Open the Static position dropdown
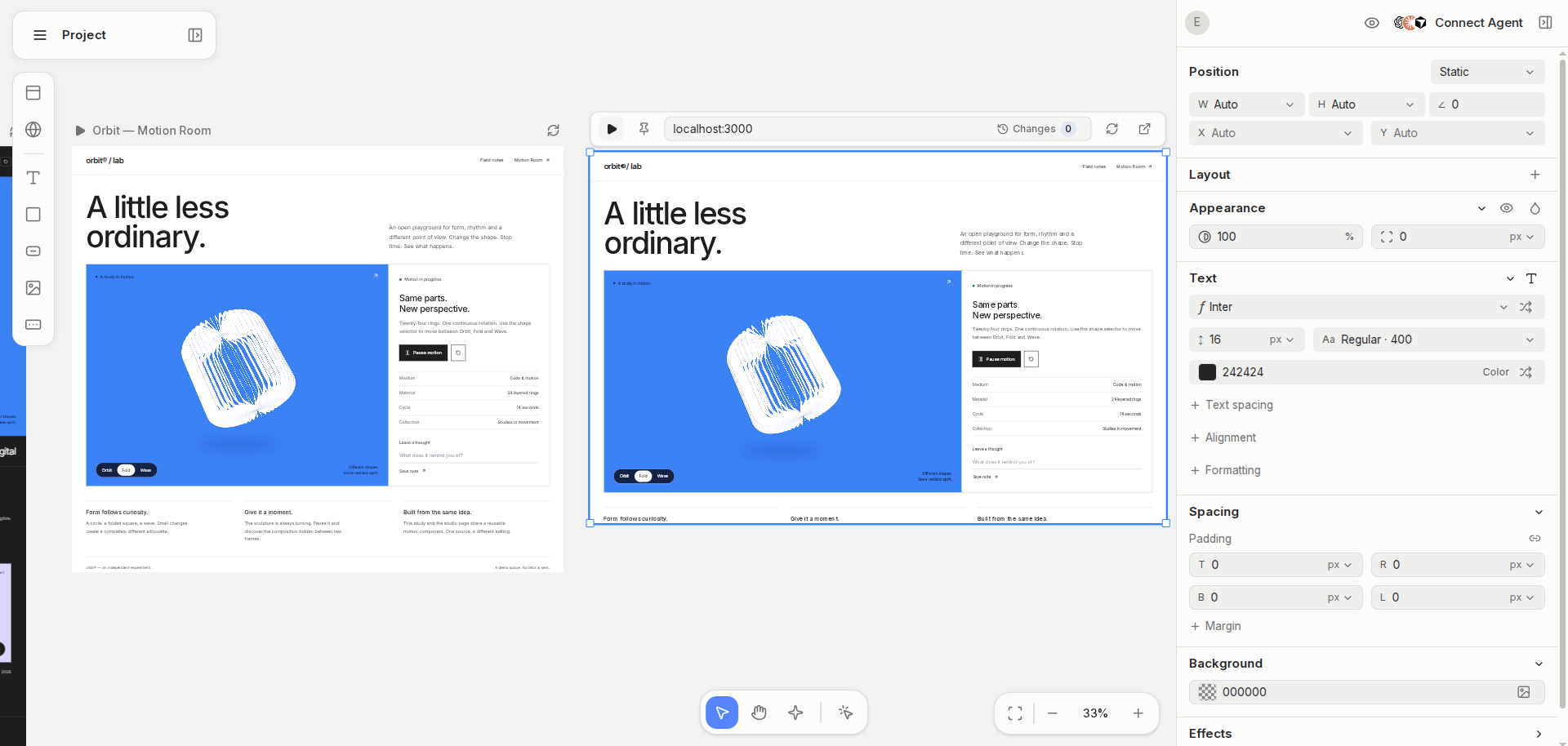 click(1488, 72)
